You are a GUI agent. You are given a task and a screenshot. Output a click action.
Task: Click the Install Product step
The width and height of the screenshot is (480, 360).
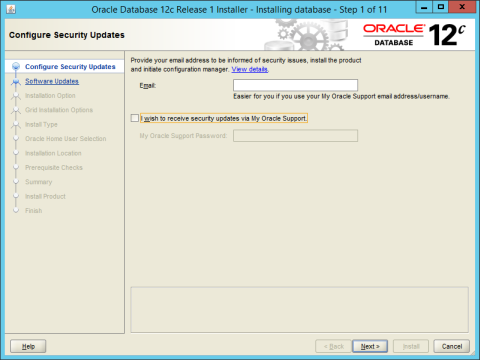pos(45,196)
